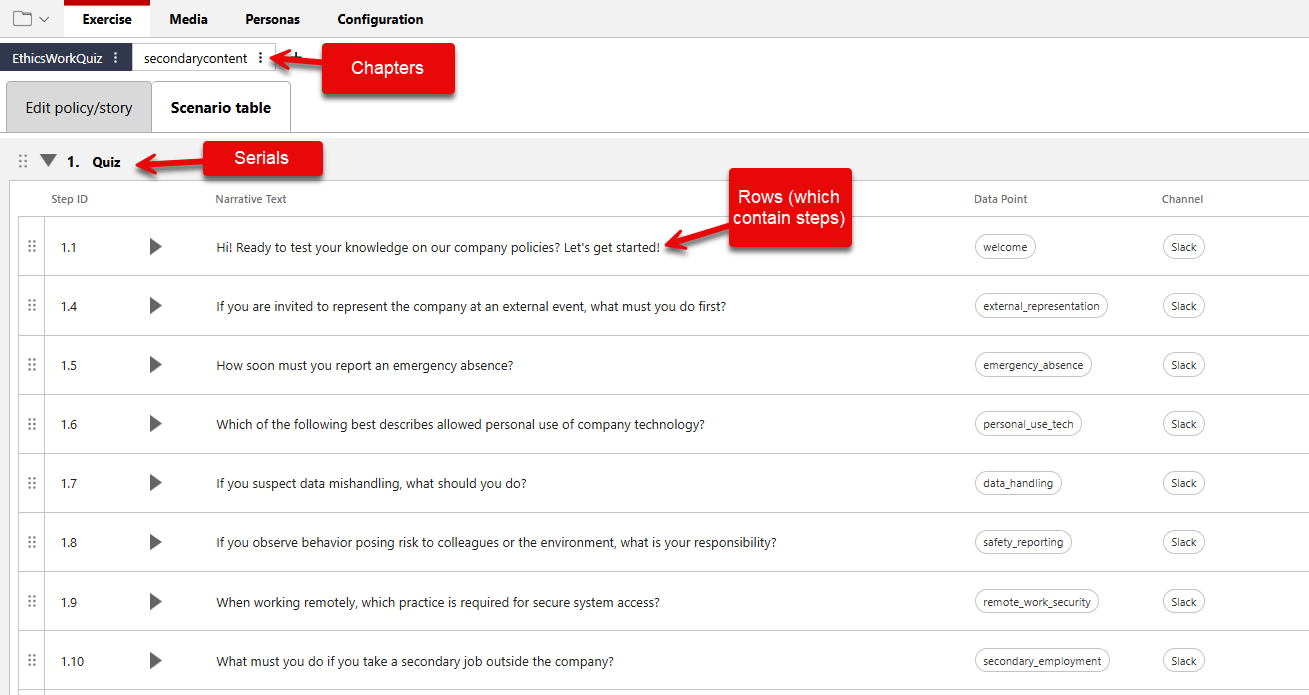
Task: Click the narrative text about data mishandling
Action: click(371, 483)
